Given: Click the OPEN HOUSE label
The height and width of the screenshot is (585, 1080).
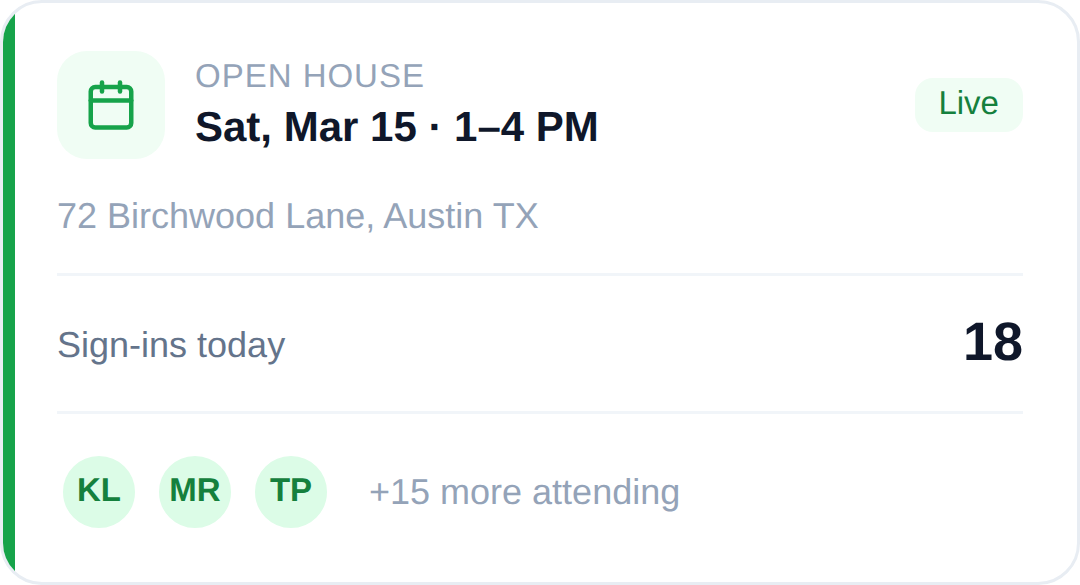Looking at the screenshot, I should (309, 76).
